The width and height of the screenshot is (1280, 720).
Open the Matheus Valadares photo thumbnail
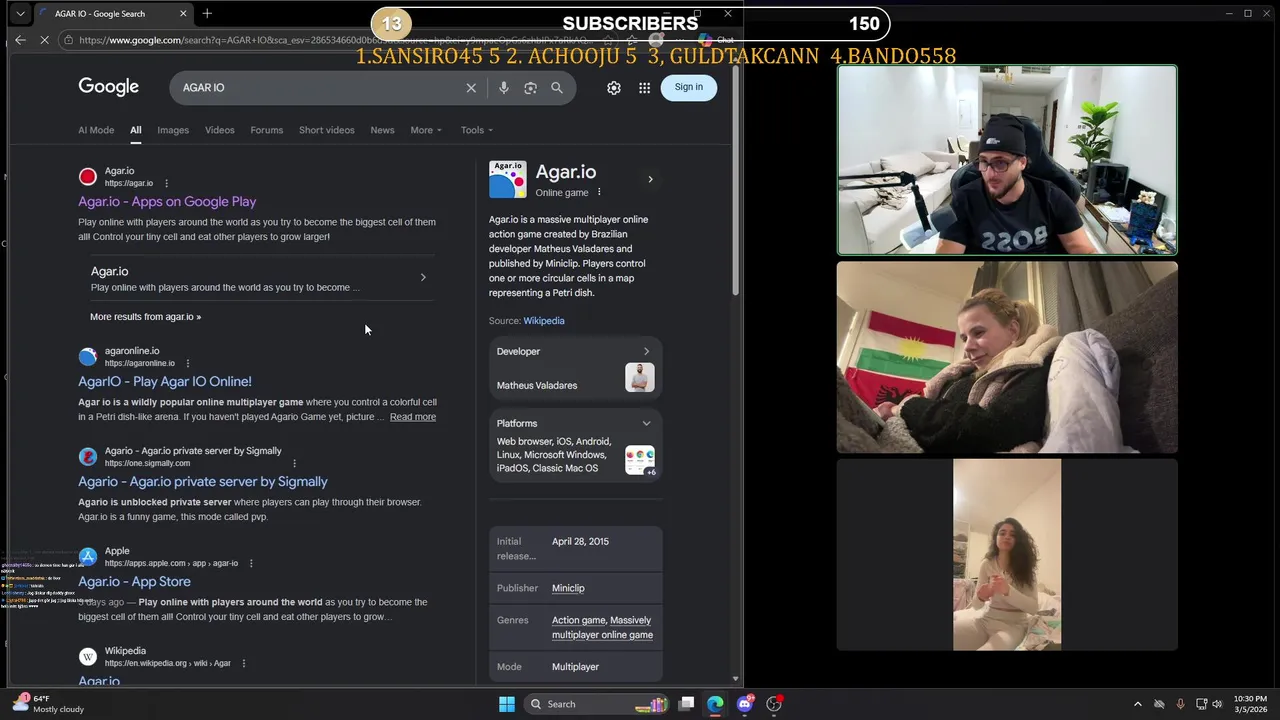[x=640, y=377]
